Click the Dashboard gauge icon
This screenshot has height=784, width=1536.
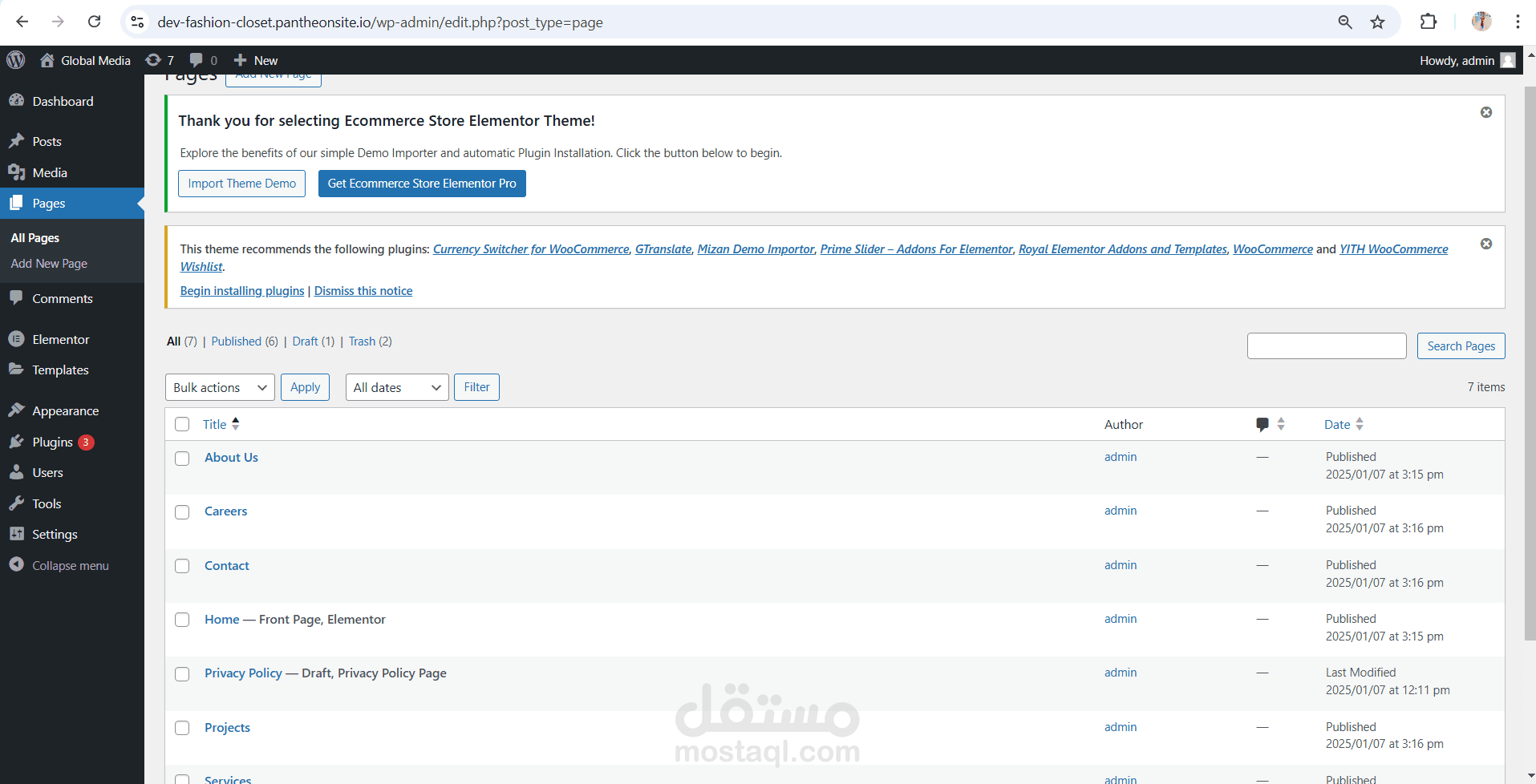click(x=16, y=101)
